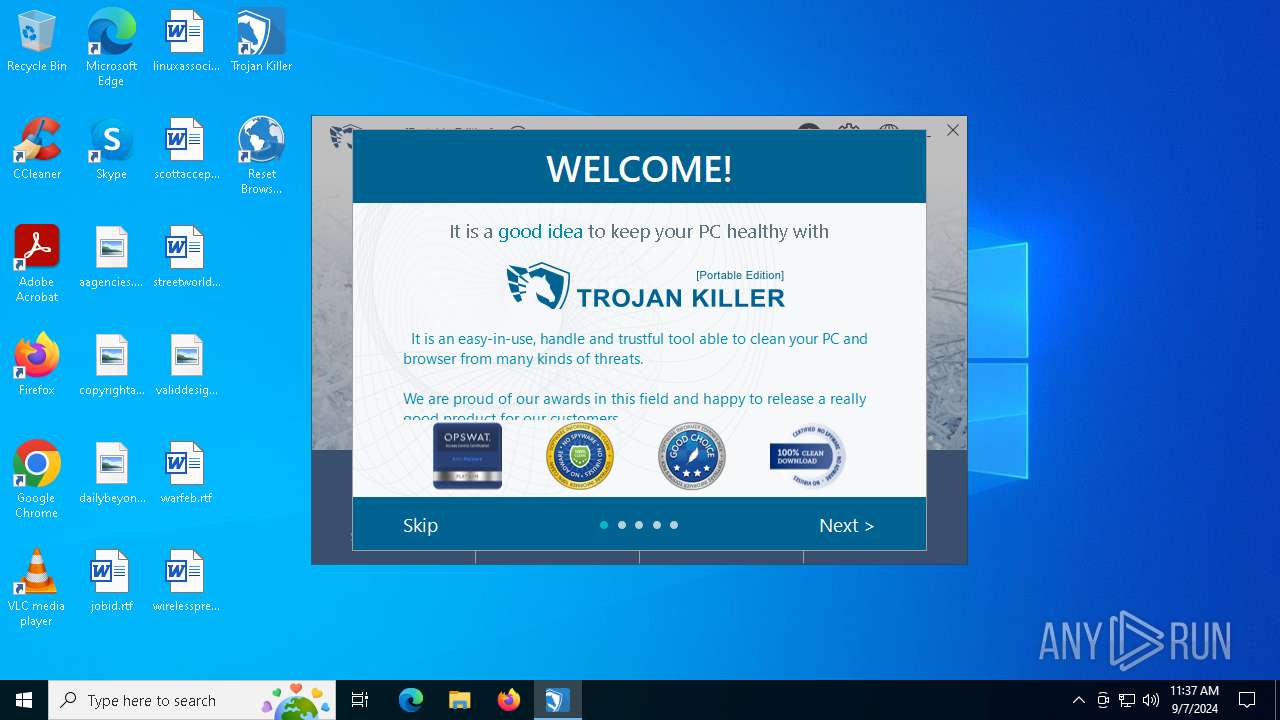Click the 'good idea' highlighted text

point(540,232)
